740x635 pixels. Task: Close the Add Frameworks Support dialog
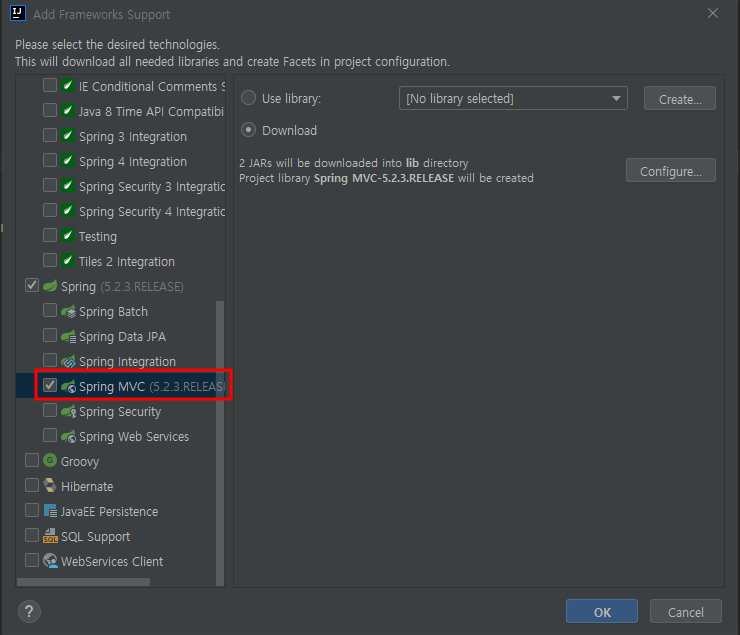pyautogui.click(x=713, y=13)
